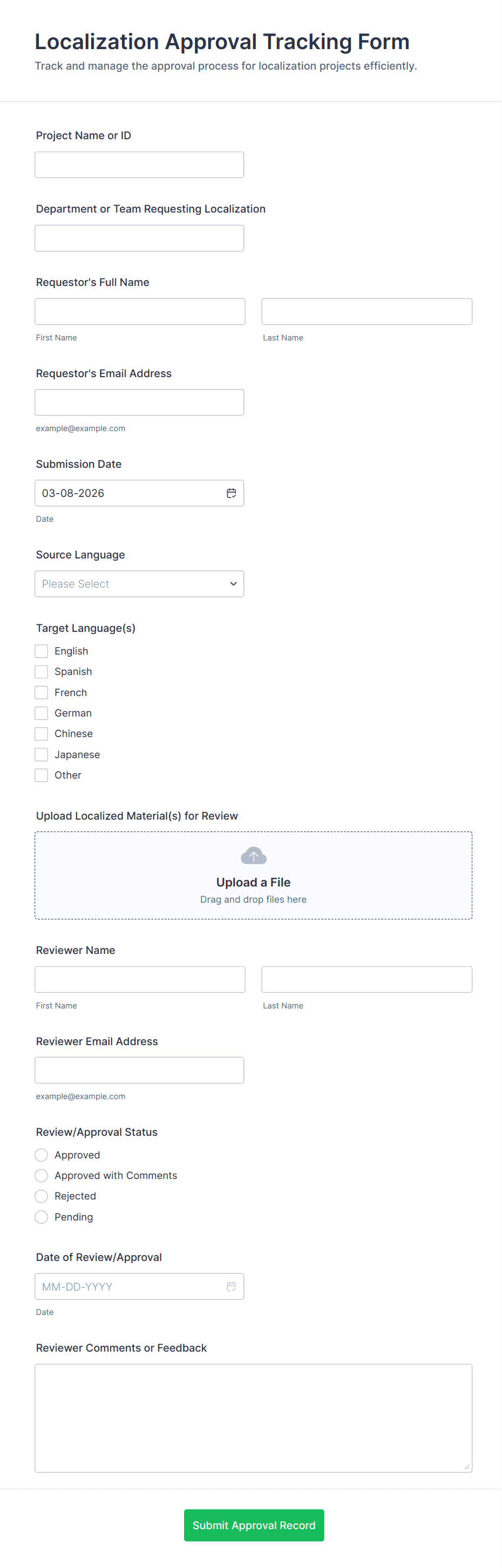Click the Date of Review/Approval calendar icon

(232, 1286)
